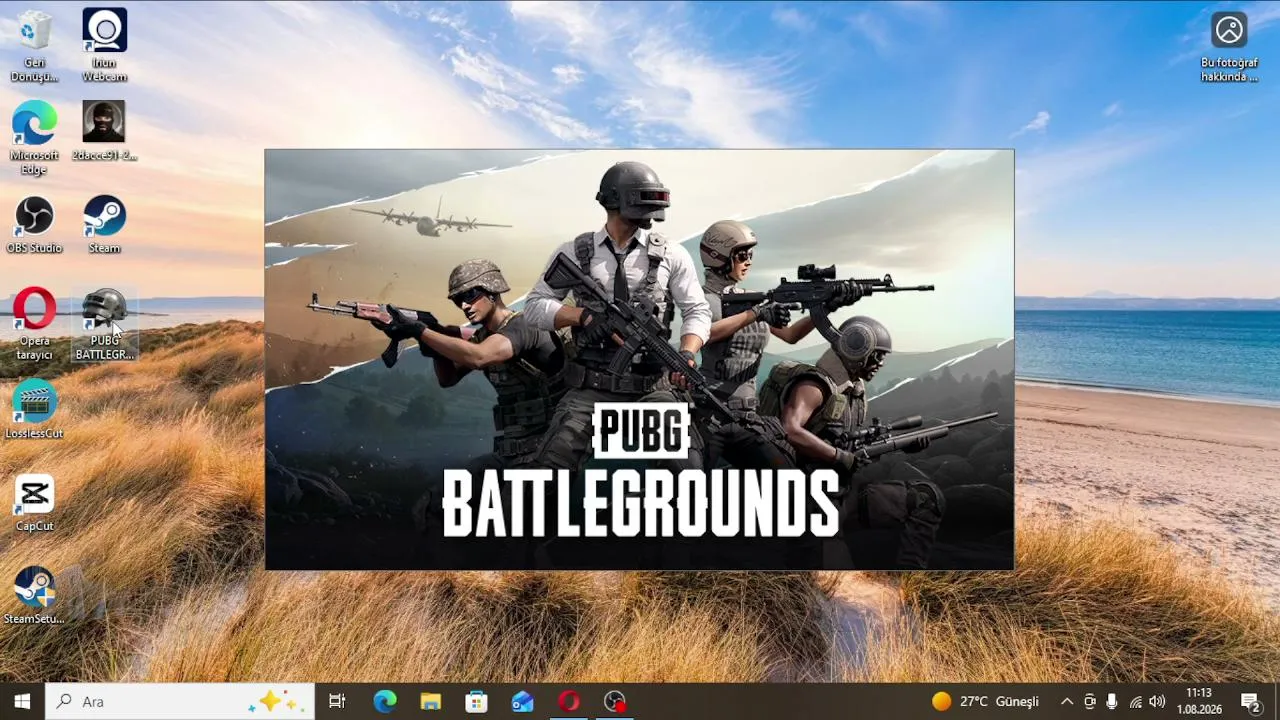
Task: Open Task View from the taskbar
Action: coord(337,701)
